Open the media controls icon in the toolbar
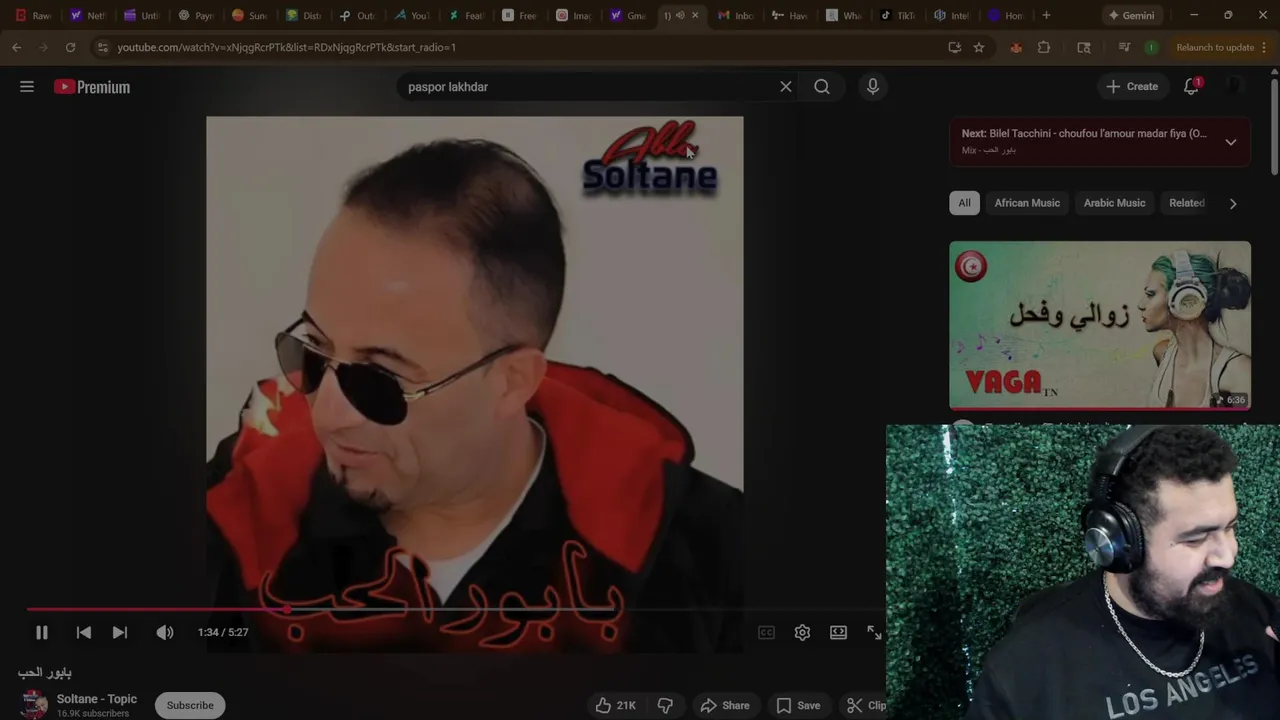 (1124, 47)
